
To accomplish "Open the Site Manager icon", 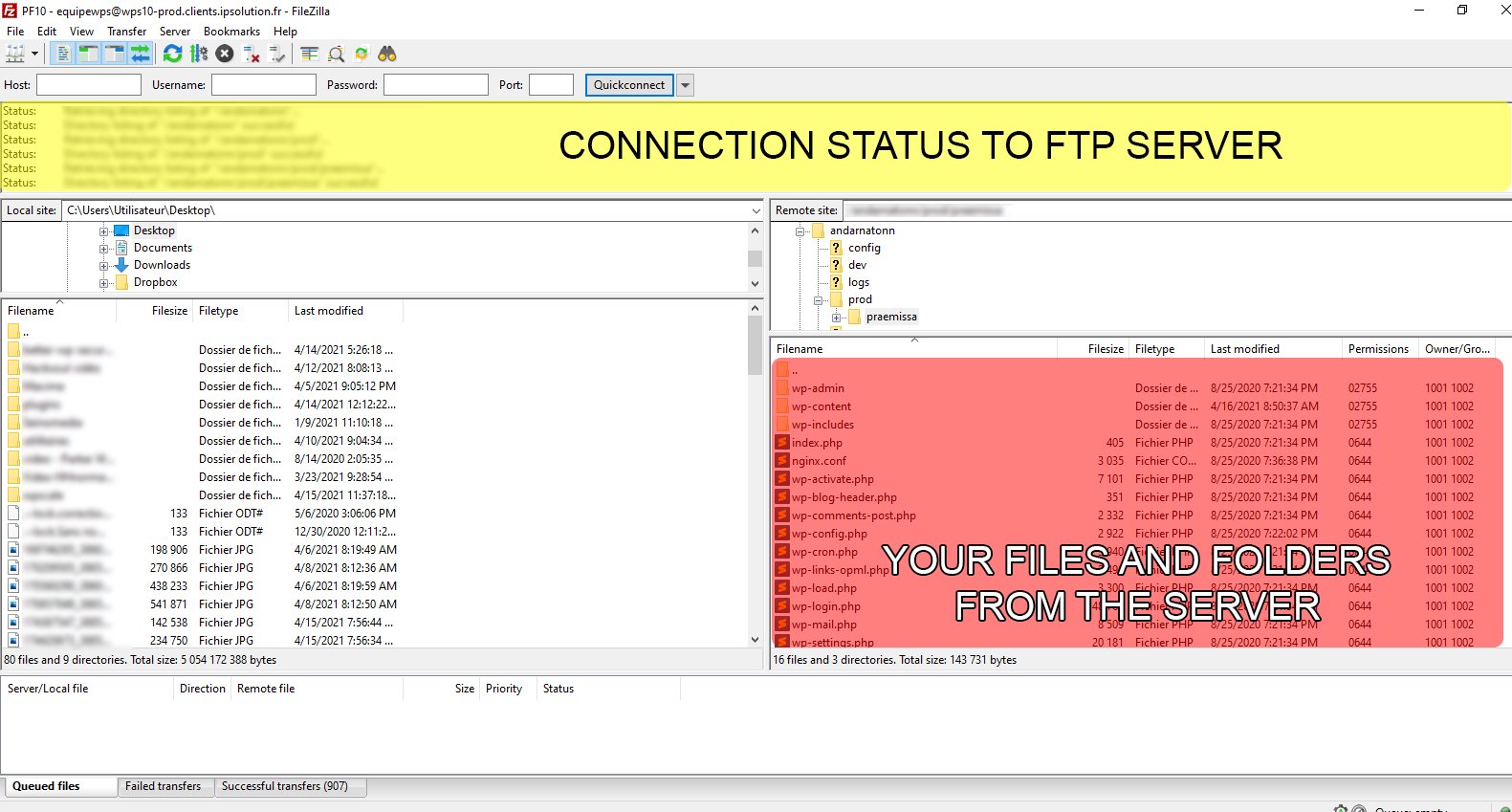I will (15, 55).
